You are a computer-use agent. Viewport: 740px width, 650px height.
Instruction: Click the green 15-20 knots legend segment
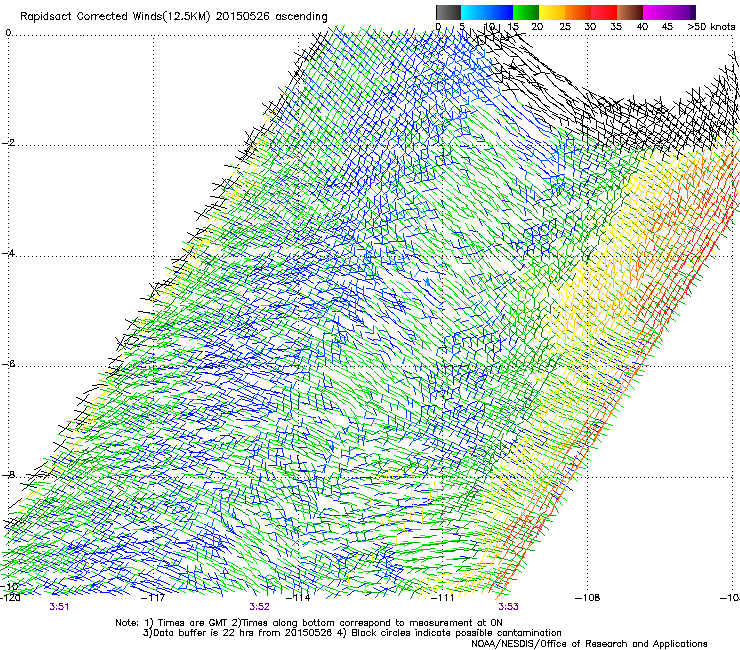coord(526,12)
